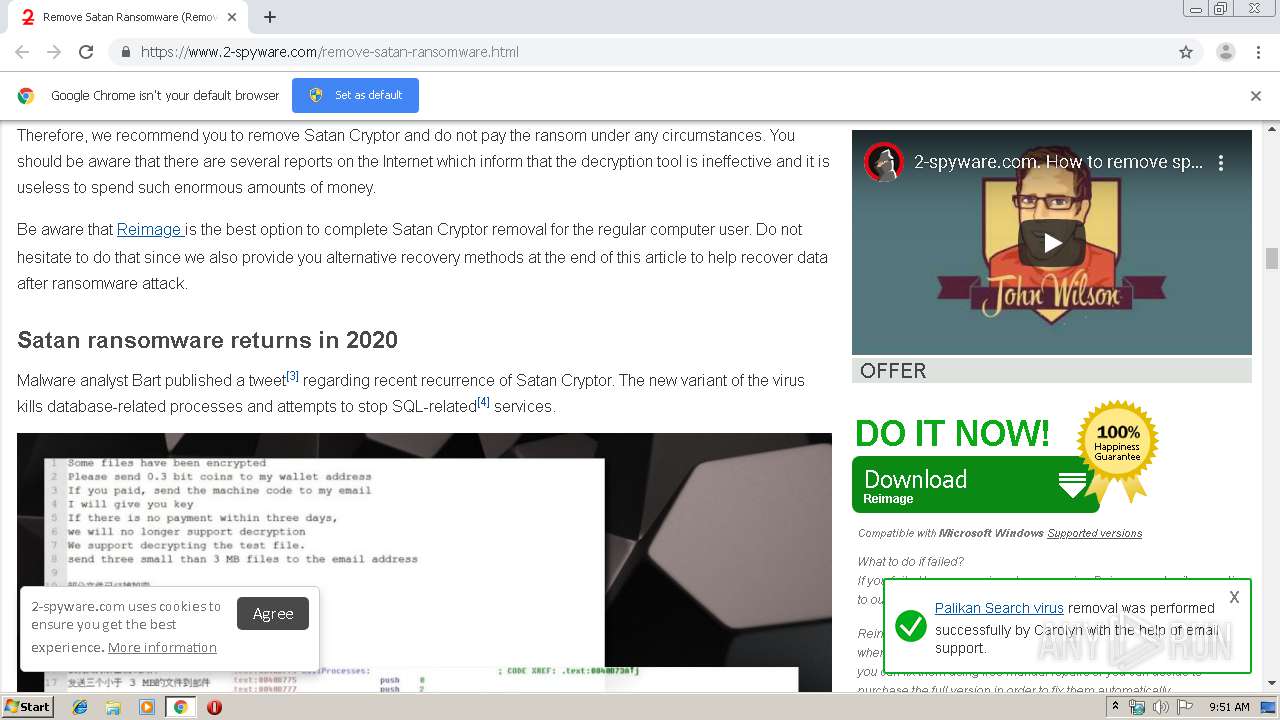Click the scrollbar up arrow
1280x720 pixels.
1272,130
